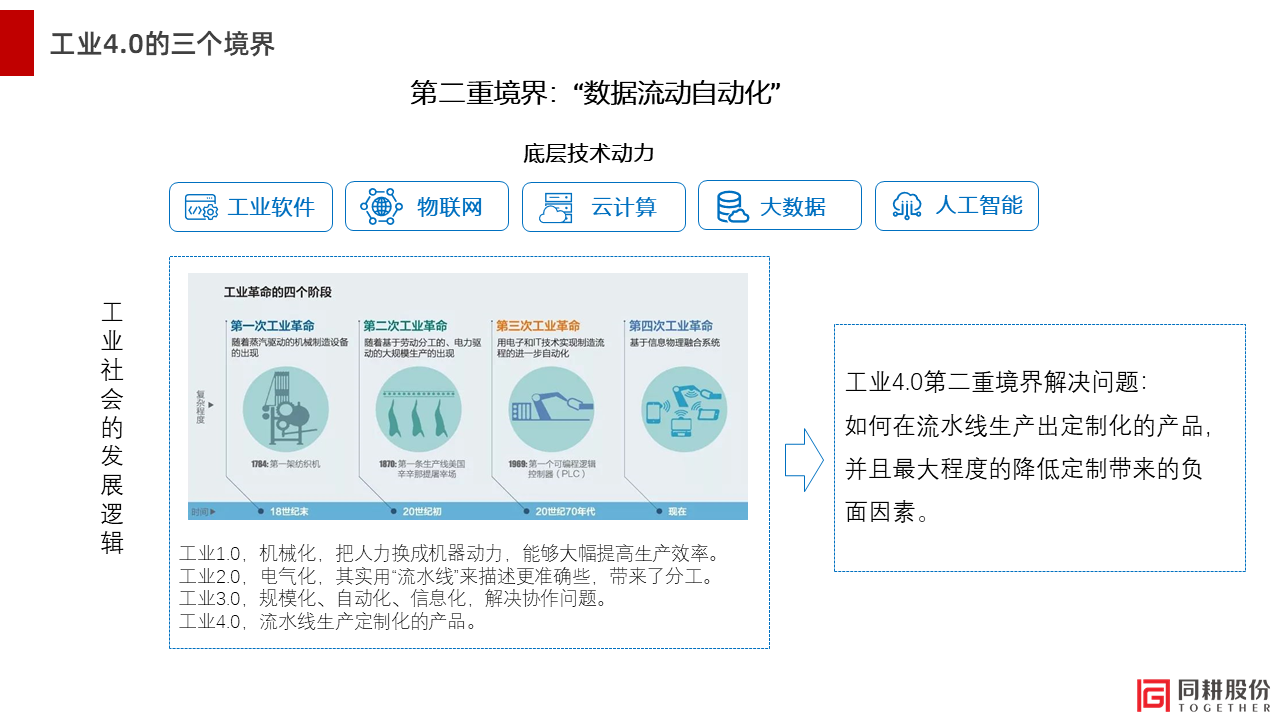
Task: Select the line starting with 工业3.0，规模化
Action: [393, 600]
